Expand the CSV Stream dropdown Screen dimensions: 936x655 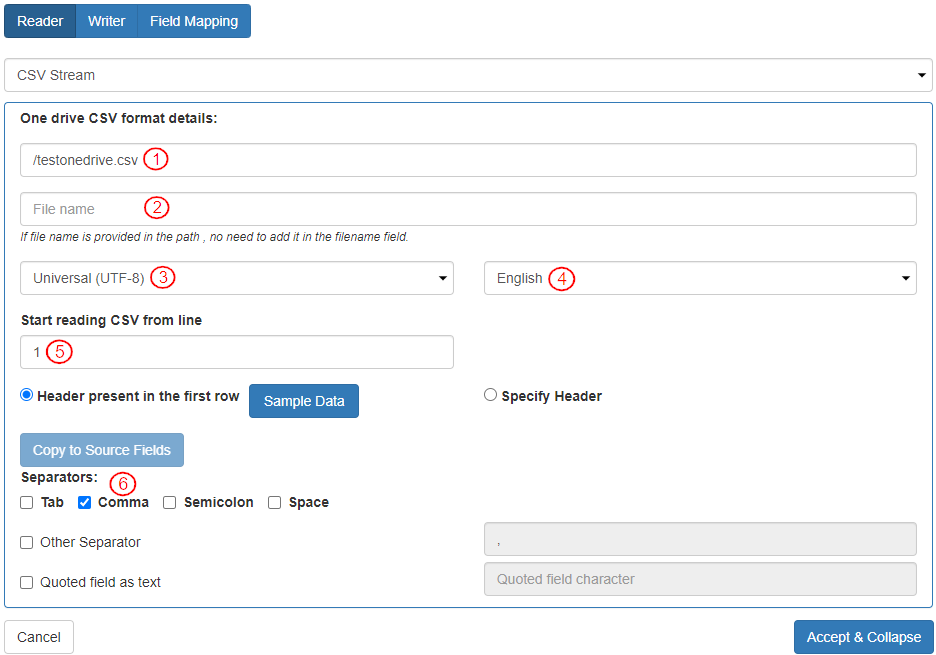point(468,75)
